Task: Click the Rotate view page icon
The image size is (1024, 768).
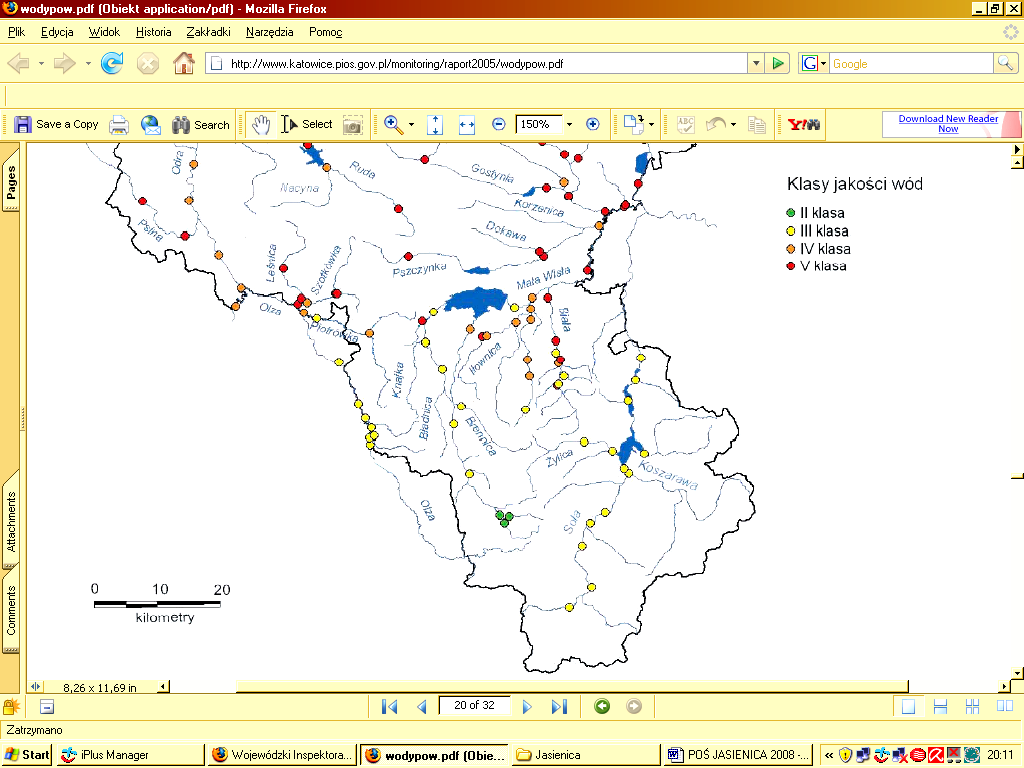Action: point(633,124)
